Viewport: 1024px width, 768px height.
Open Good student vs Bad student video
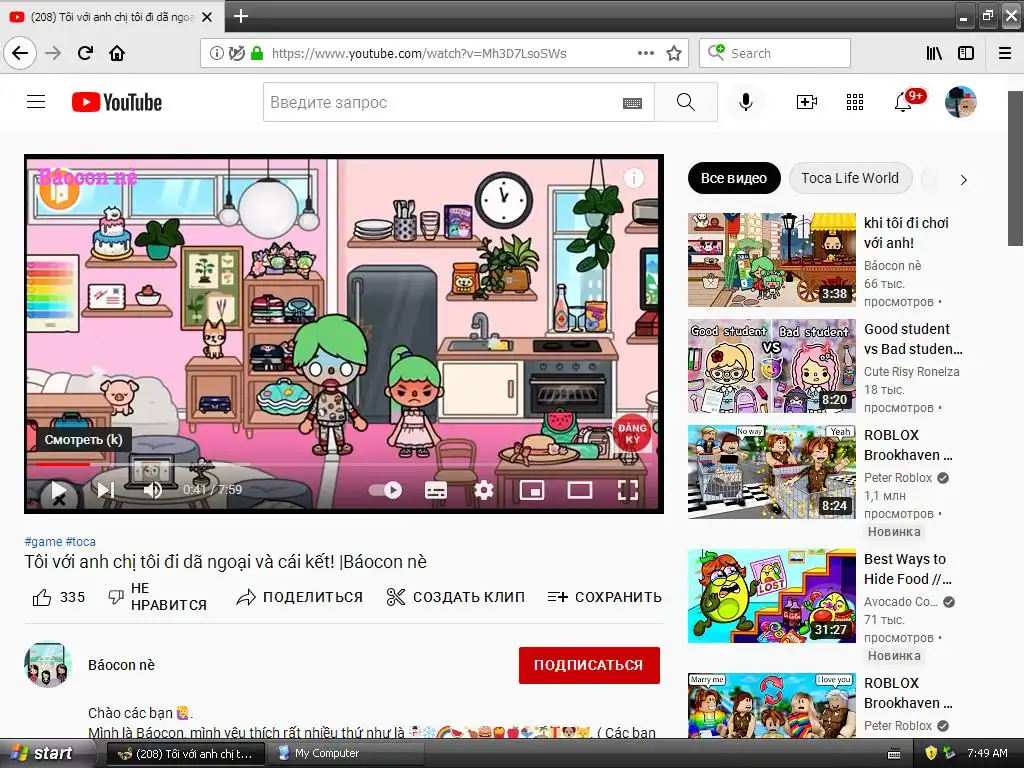pos(771,366)
